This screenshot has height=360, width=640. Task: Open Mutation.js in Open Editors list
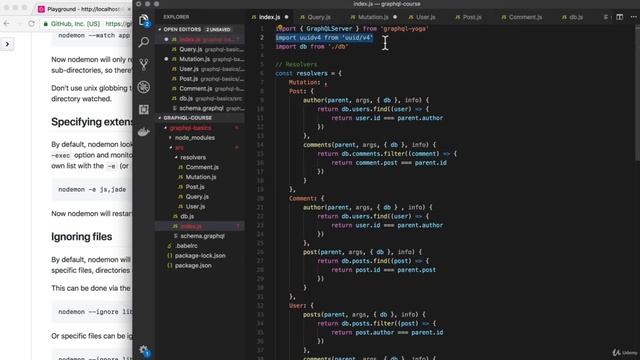[200, 59]
